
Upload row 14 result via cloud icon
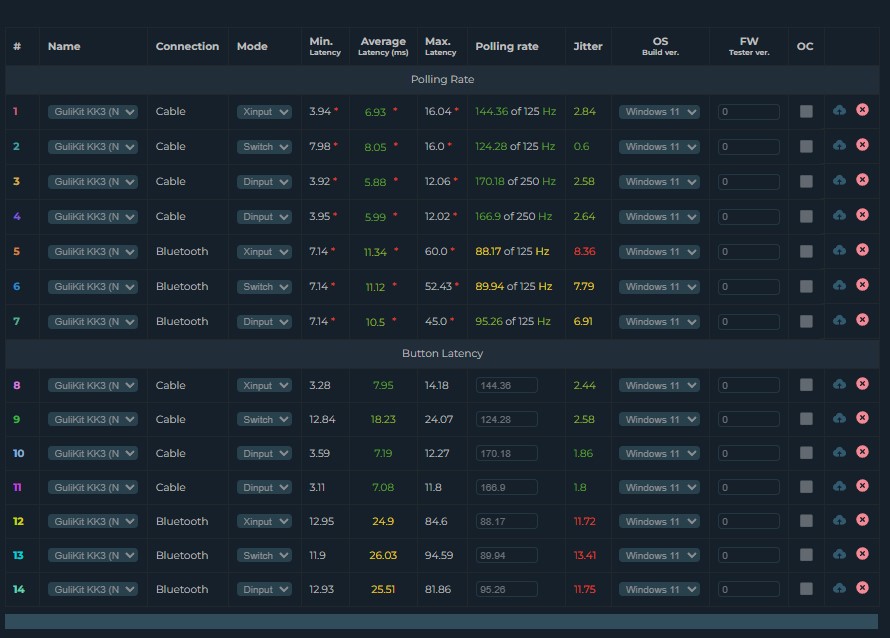[x=839, y=589]
